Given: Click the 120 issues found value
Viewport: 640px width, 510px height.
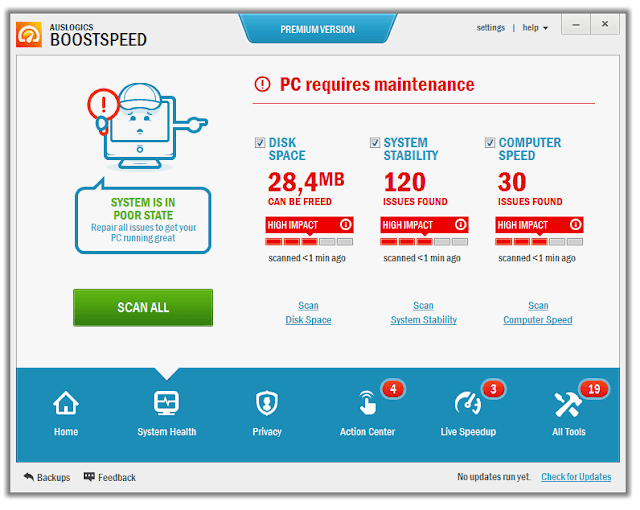Looking at the screenshot, I should [415, 188].
